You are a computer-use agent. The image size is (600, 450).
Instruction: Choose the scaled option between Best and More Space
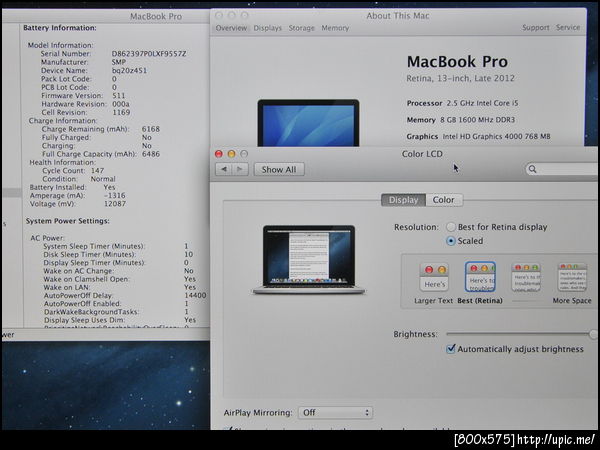point(526,277)
